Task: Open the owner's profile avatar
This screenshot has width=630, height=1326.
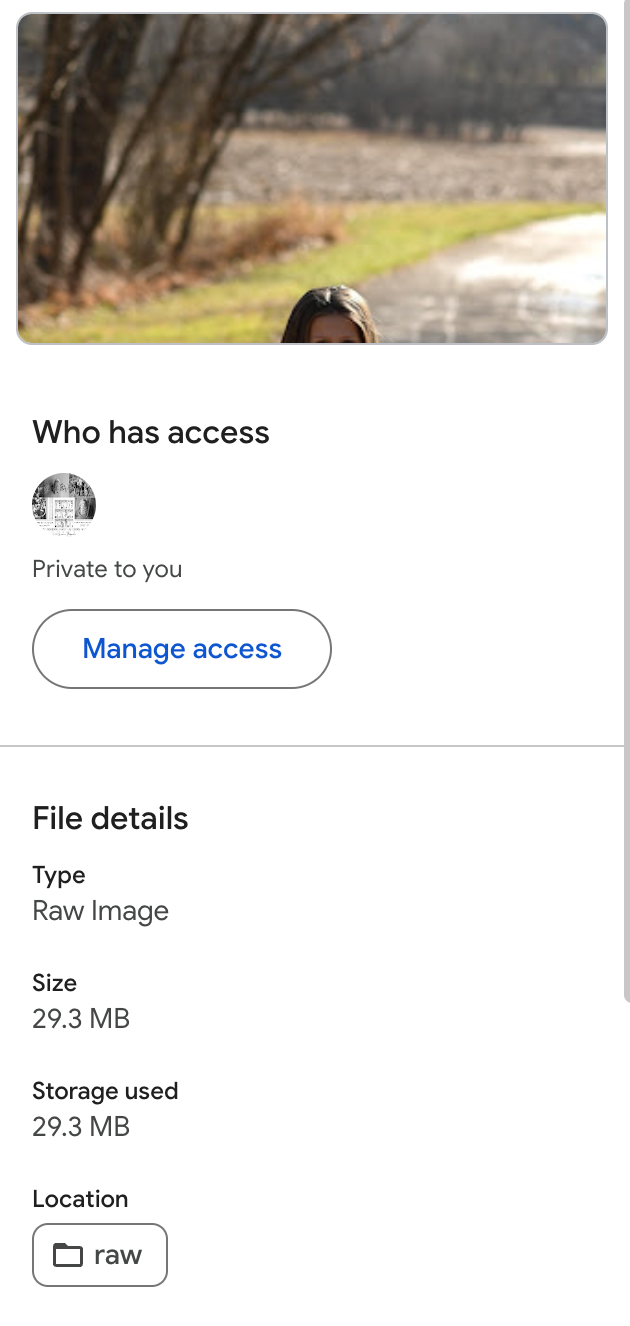Action: point(64,505)
